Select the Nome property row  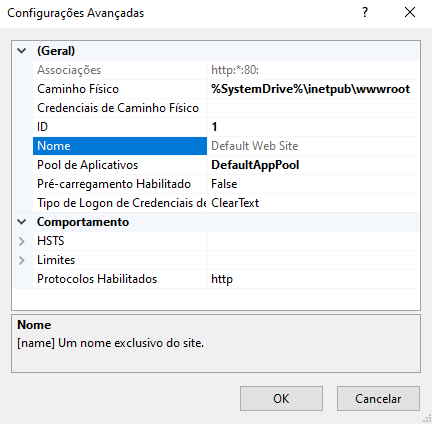click(226, 146)
